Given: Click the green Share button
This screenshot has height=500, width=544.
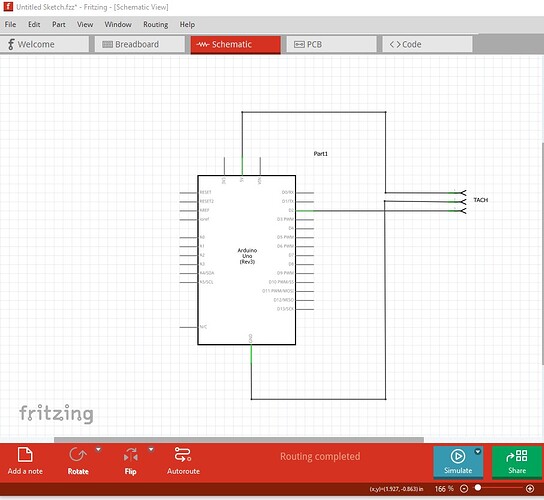Looking at the screenshot, I should 517,461.
